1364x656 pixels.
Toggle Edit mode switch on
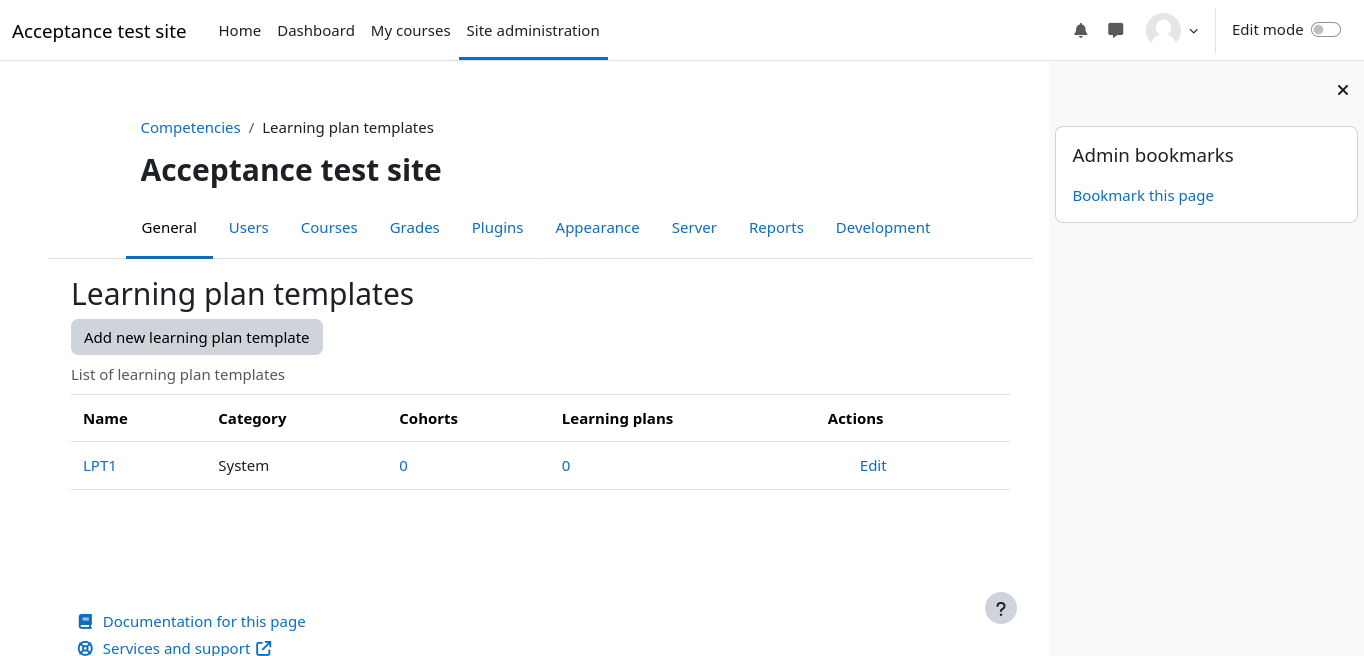pyautogui.click(x=1325, y=30)
